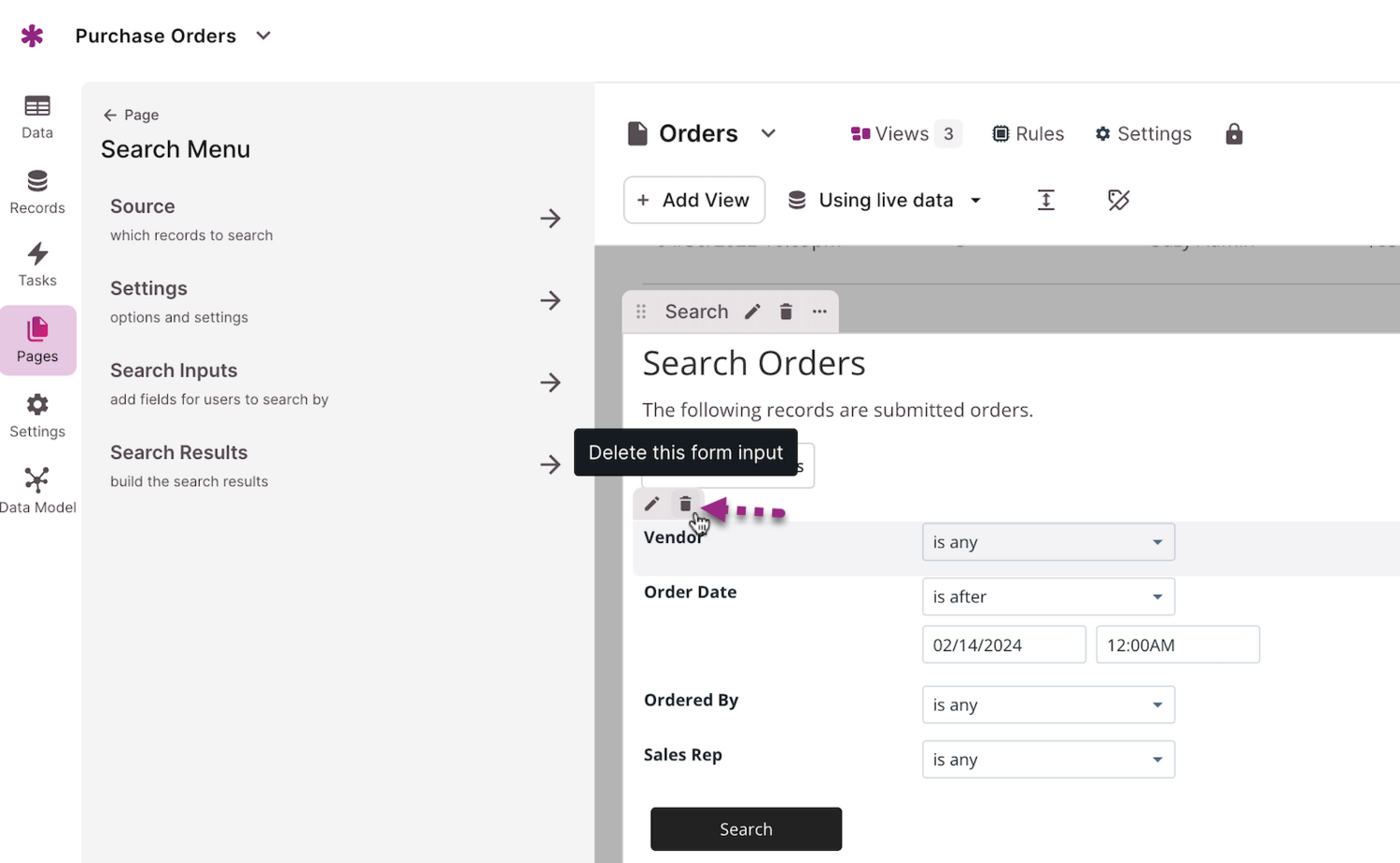The width and height of the screenshot is (1400, 863).
Task: Open the Order Date operator dropdown
Action: click(1047, 597)
